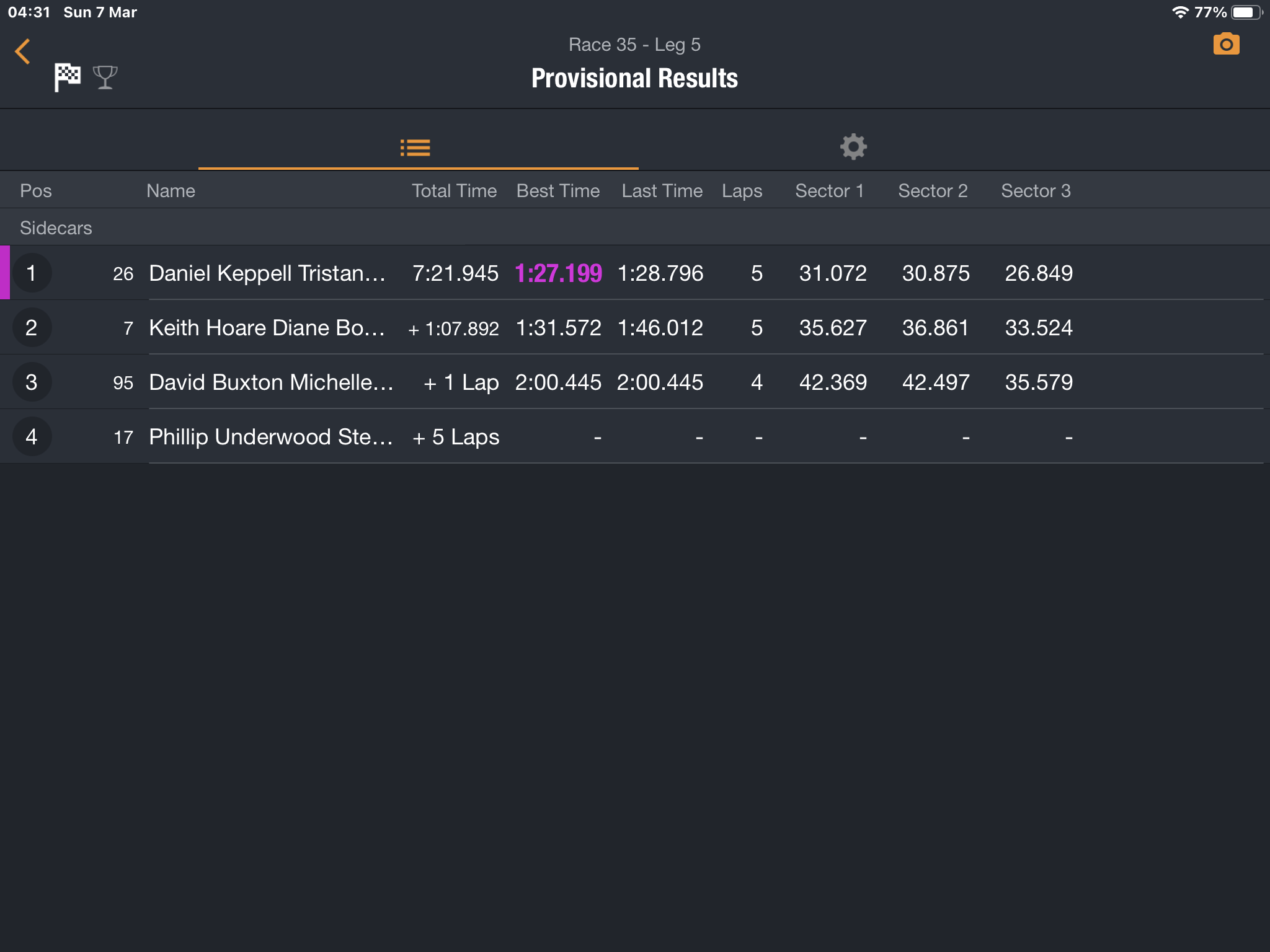Tap the Sun 7 Mar date
Image resolution: width=1270 pixels, height=952 pixels.
point(100,12)
